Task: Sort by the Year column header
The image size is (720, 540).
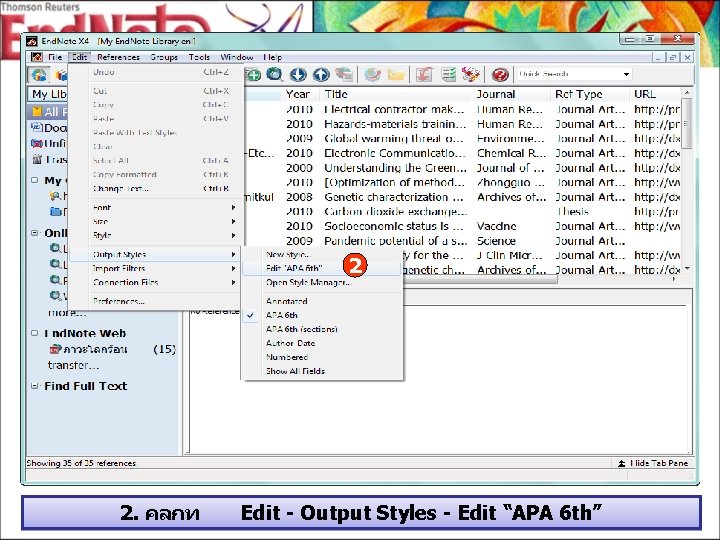Action: [300, 94]
